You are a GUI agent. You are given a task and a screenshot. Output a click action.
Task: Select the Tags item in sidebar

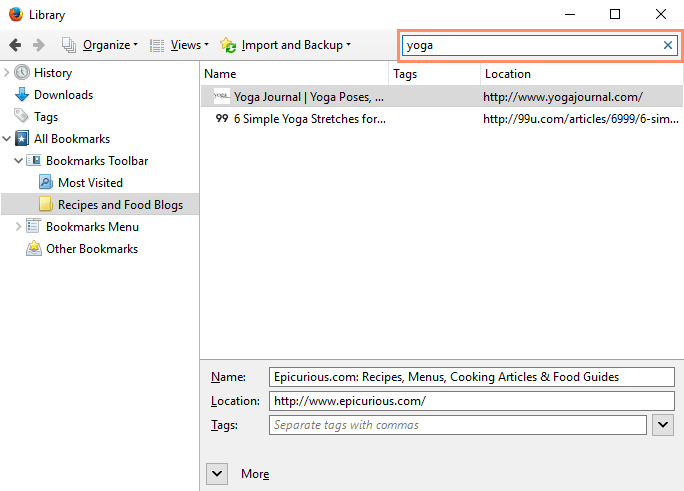[46, 117]
